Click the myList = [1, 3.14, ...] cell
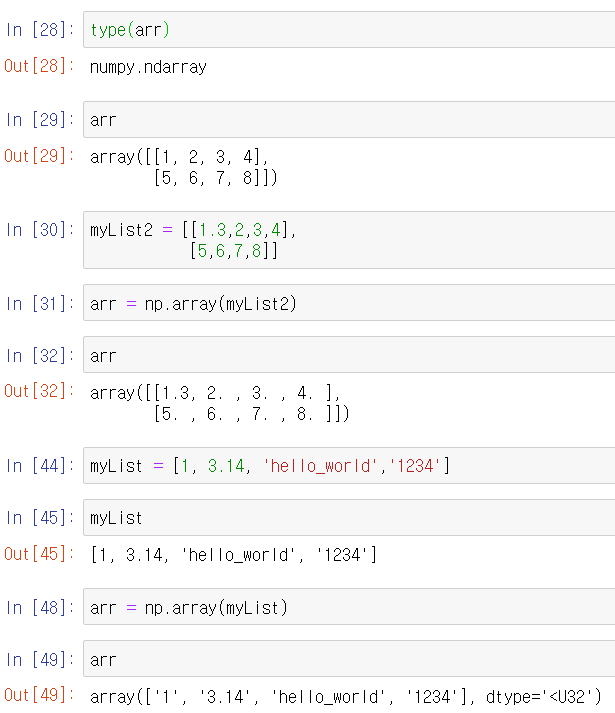This screenshot has width=615, height=713. pos(349,466)
